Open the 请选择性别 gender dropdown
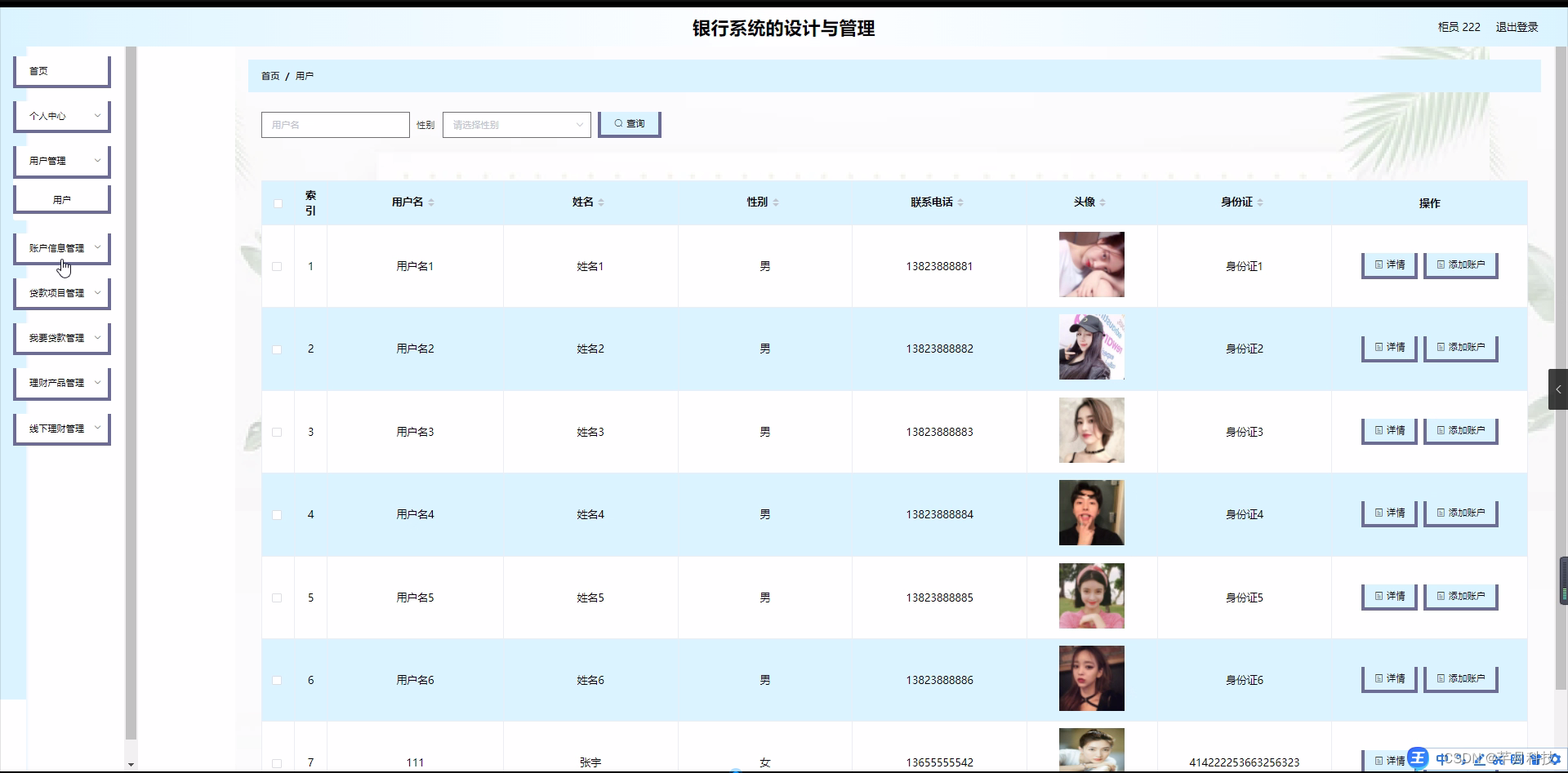Screen dimensions: 1568x773 pos(516,125)
